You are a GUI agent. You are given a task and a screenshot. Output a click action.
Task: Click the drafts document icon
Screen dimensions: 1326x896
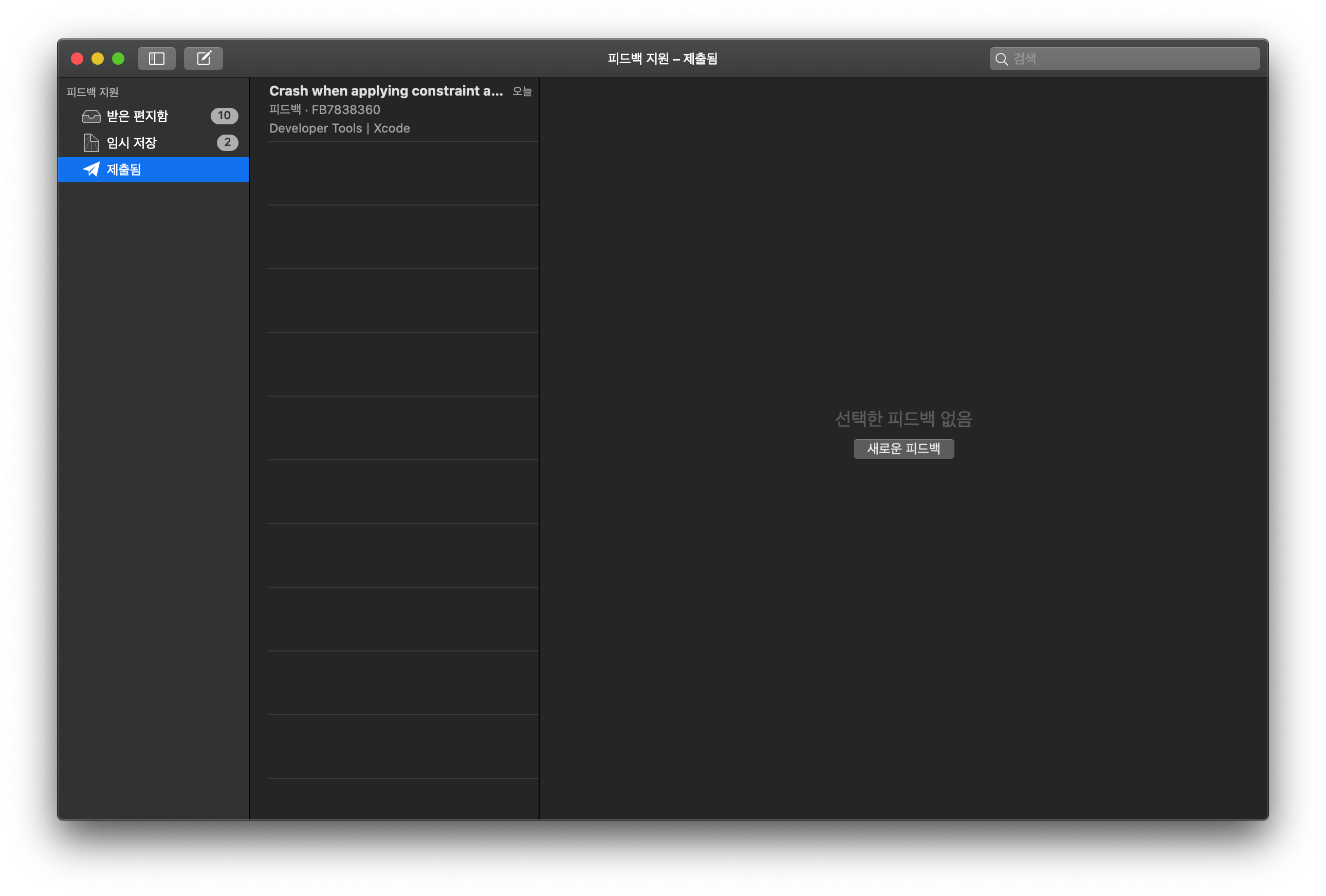click(x=91, y=143)
